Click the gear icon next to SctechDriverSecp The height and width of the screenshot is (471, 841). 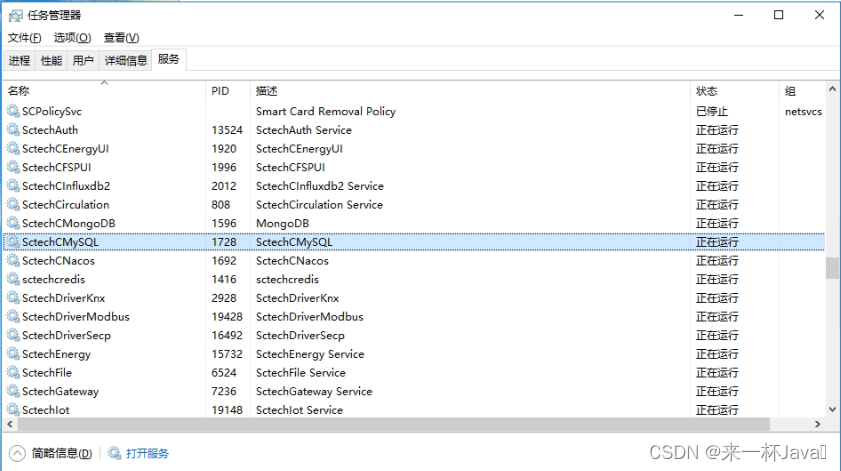pos(13,335)
